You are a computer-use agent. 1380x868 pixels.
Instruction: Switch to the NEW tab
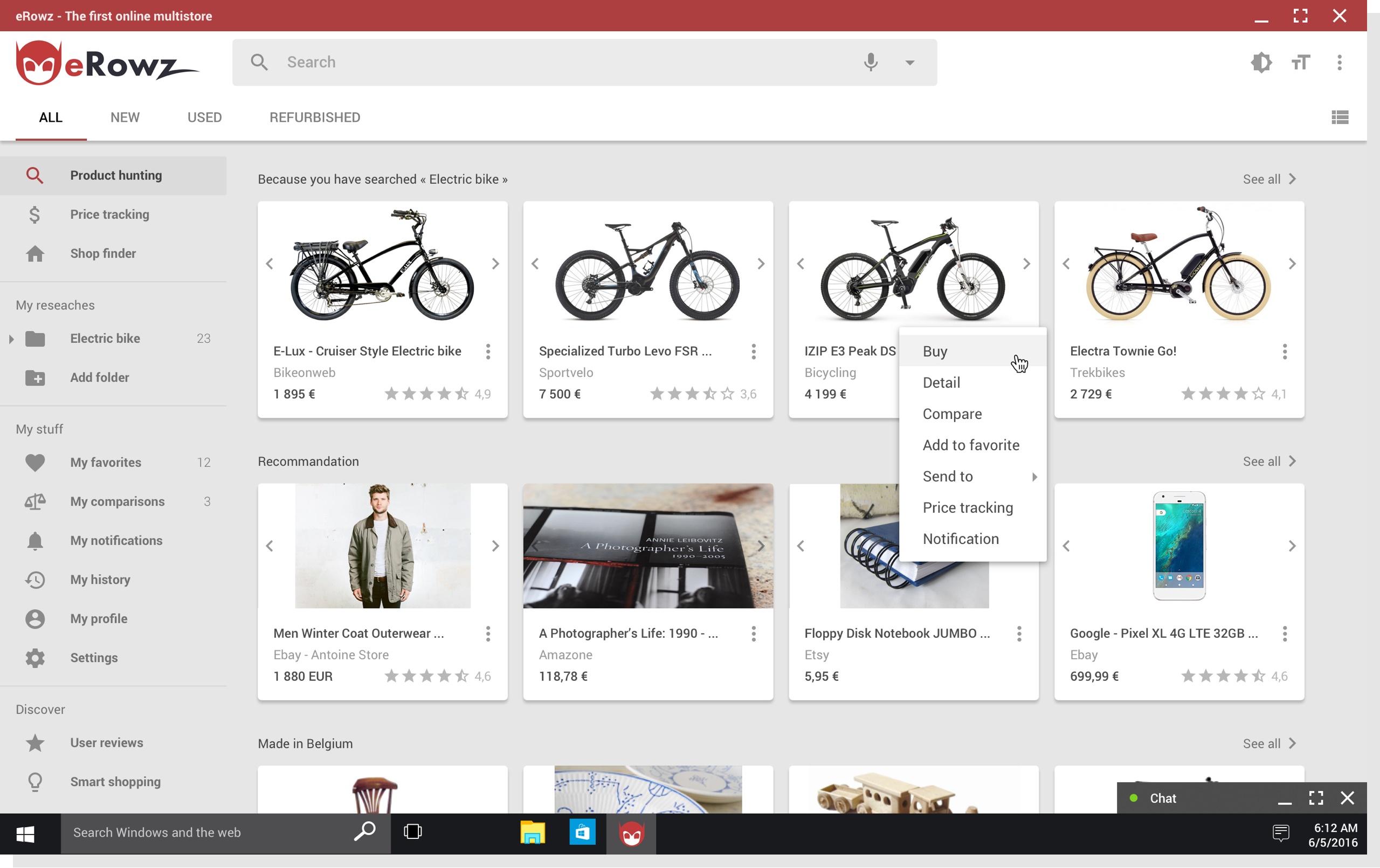125,117
